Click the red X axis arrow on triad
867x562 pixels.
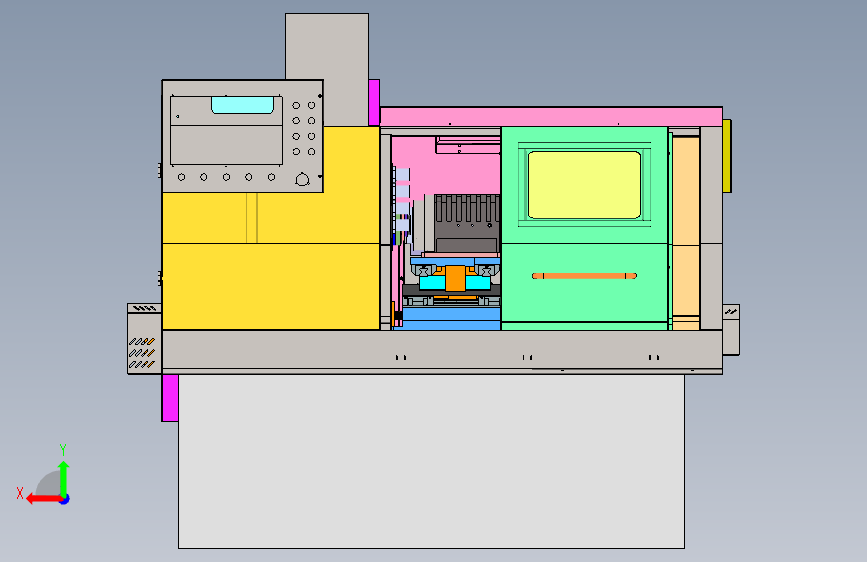pos(43,499)
